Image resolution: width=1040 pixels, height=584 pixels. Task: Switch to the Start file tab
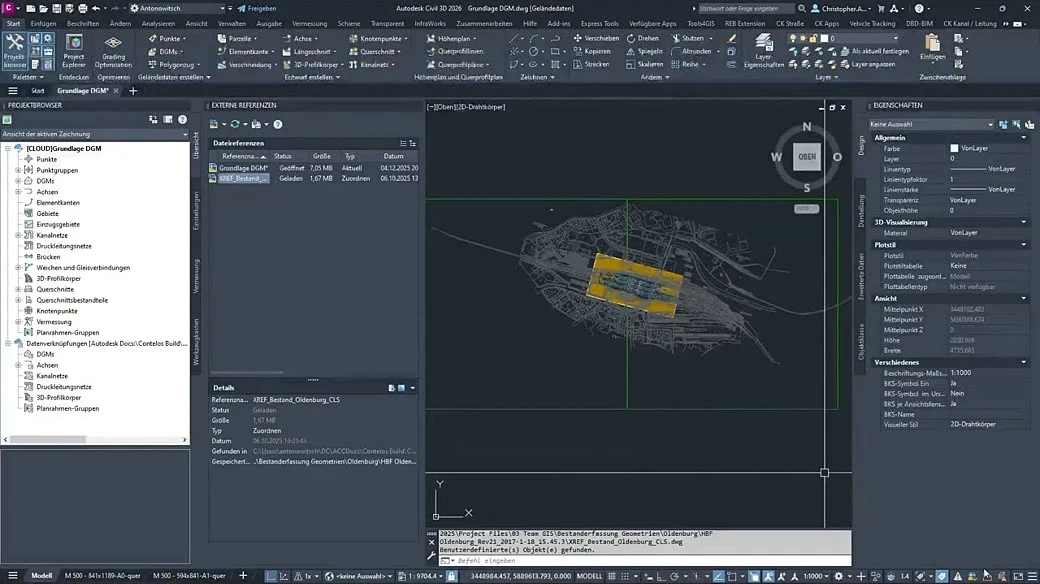(38, 91)
